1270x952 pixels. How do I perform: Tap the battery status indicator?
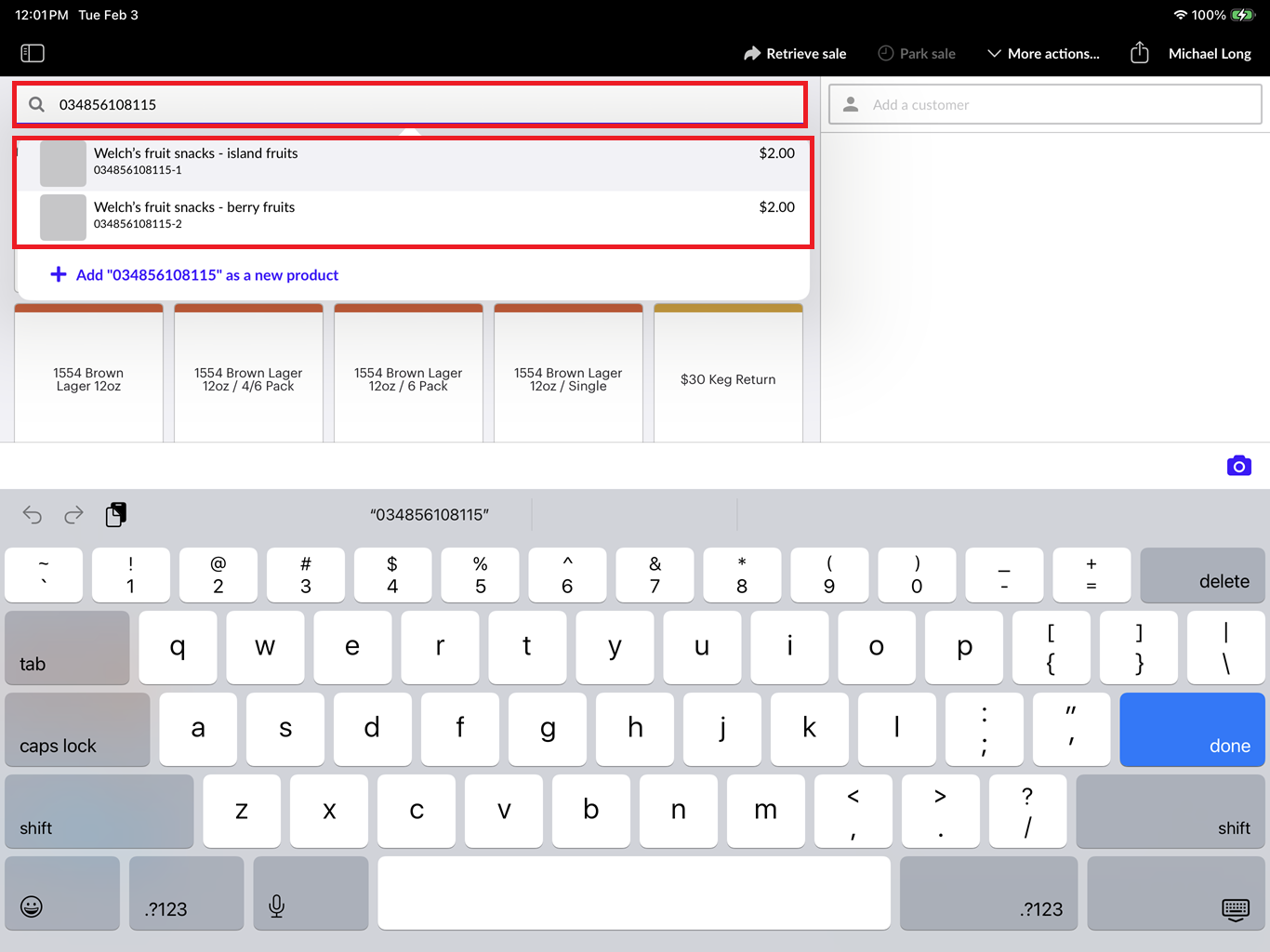coord(1243,15)
